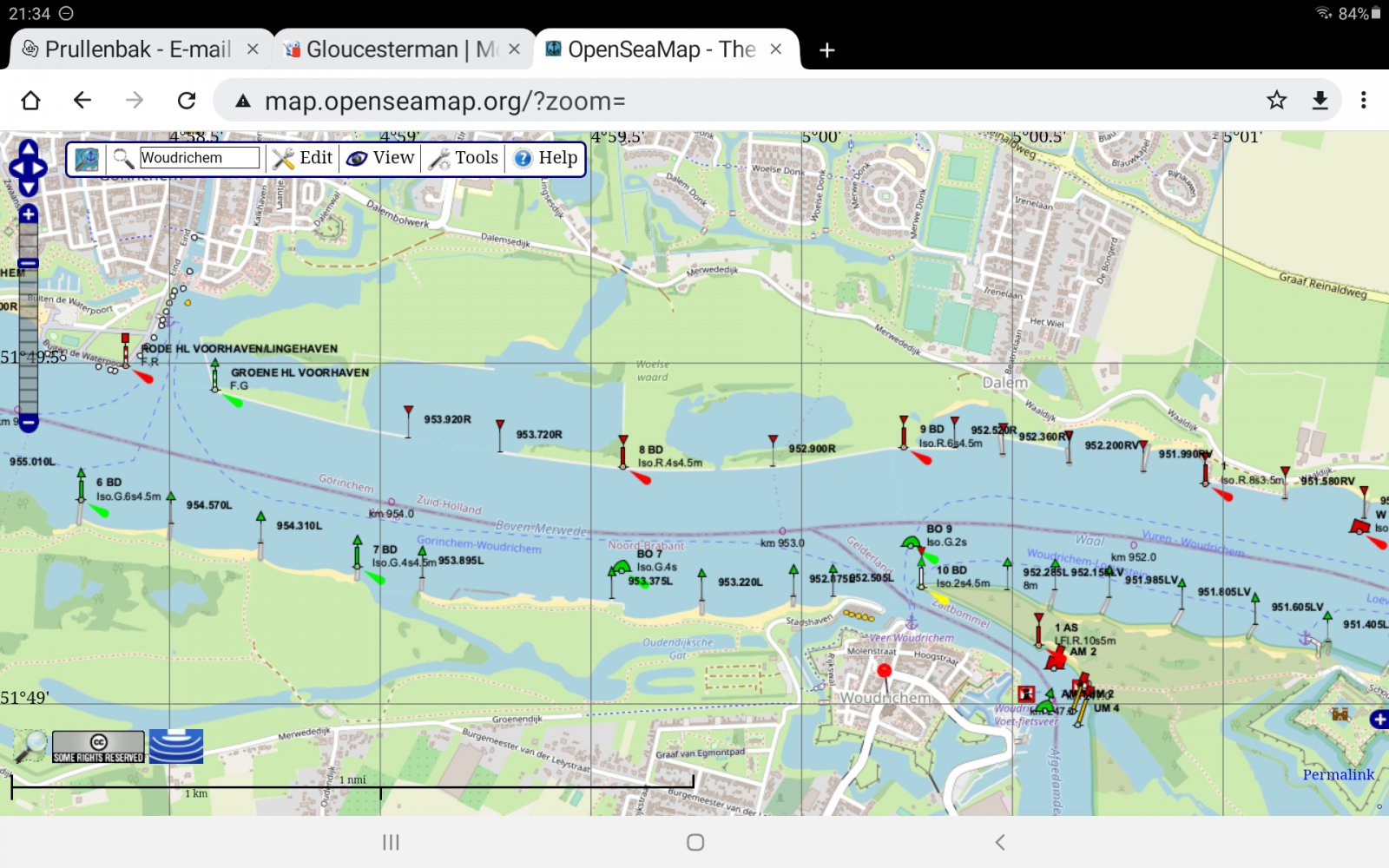Open Android recent apps button
Image resolution: width=1389 pixels, height=868 pixels.
click(391, 842)
